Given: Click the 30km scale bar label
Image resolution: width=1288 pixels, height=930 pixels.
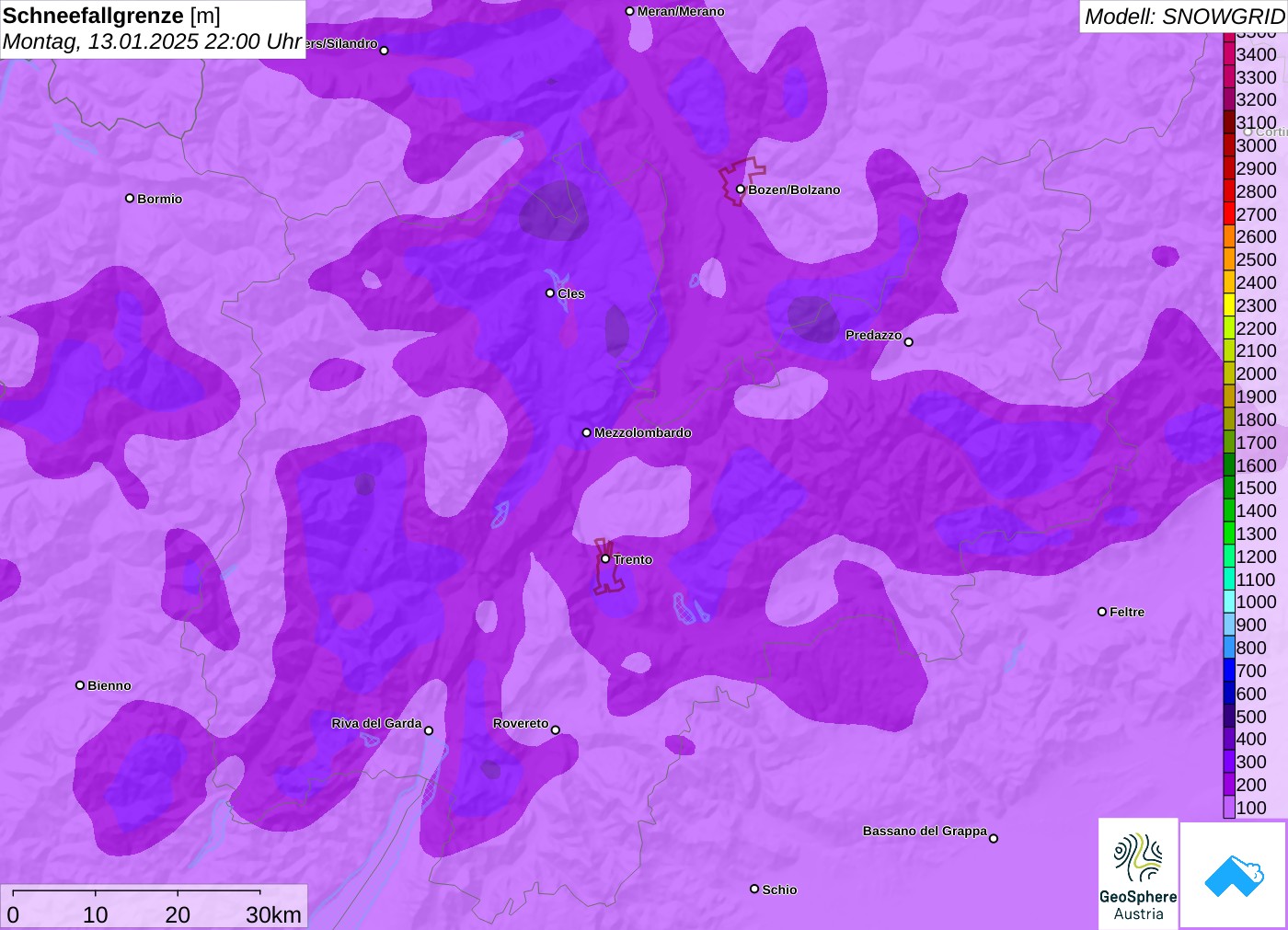Looking at the screenshot, I should click(x=273, y=914).
